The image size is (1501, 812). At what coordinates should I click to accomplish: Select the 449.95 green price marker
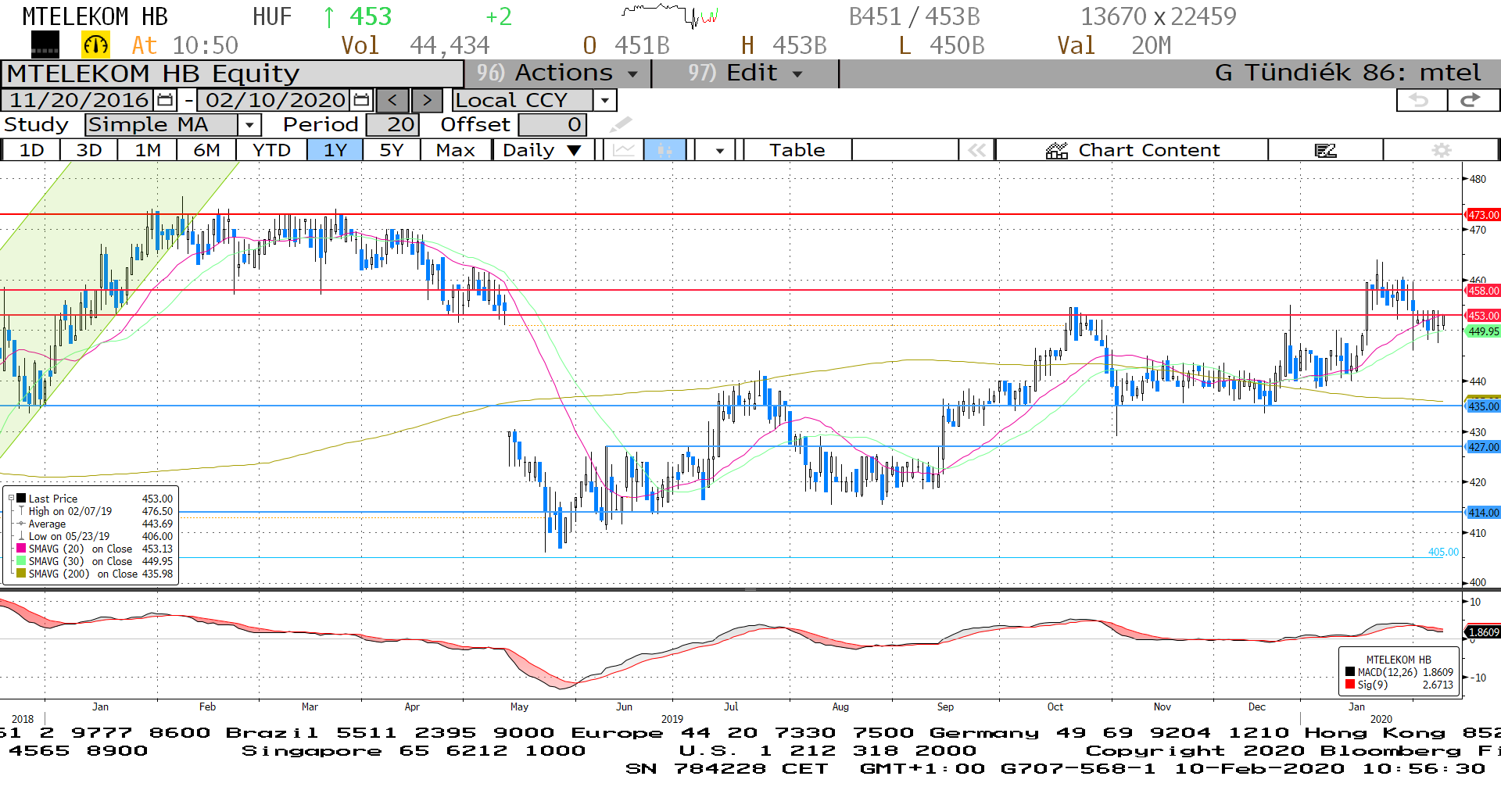pos(1482,331)
